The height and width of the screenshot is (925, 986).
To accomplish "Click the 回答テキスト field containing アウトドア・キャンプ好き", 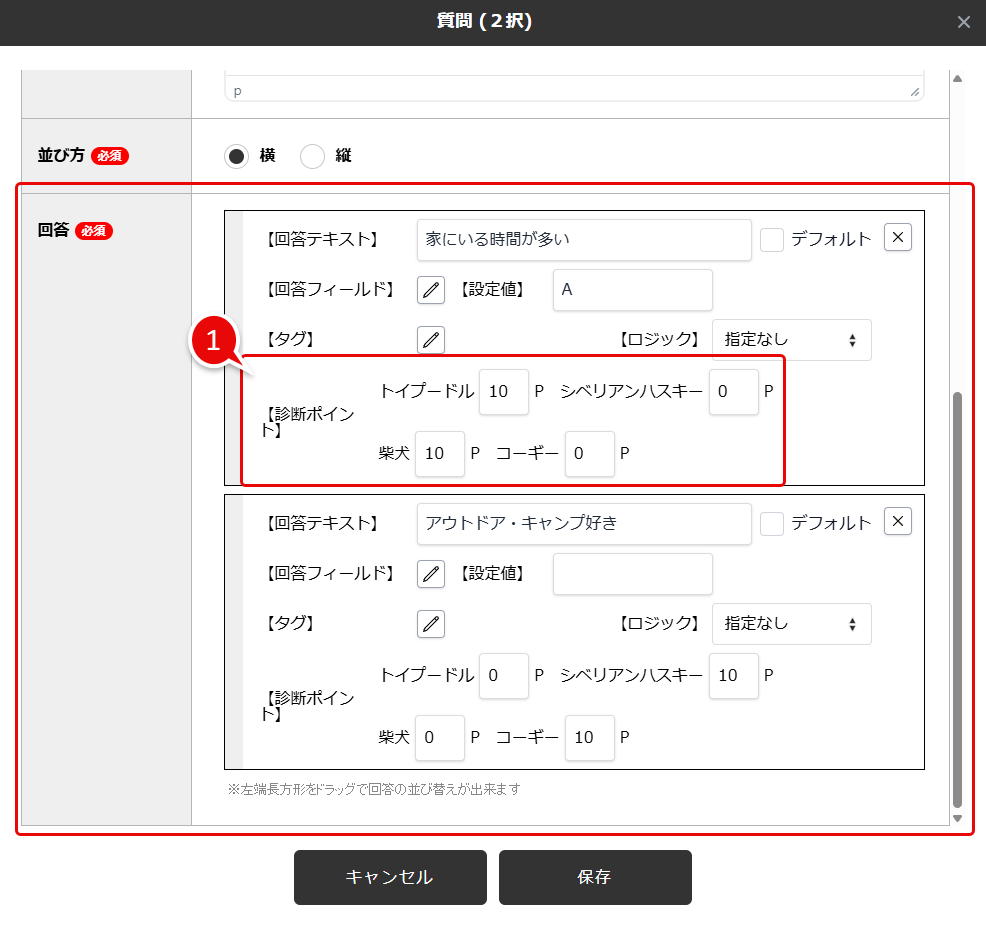I will coord(584,524).
